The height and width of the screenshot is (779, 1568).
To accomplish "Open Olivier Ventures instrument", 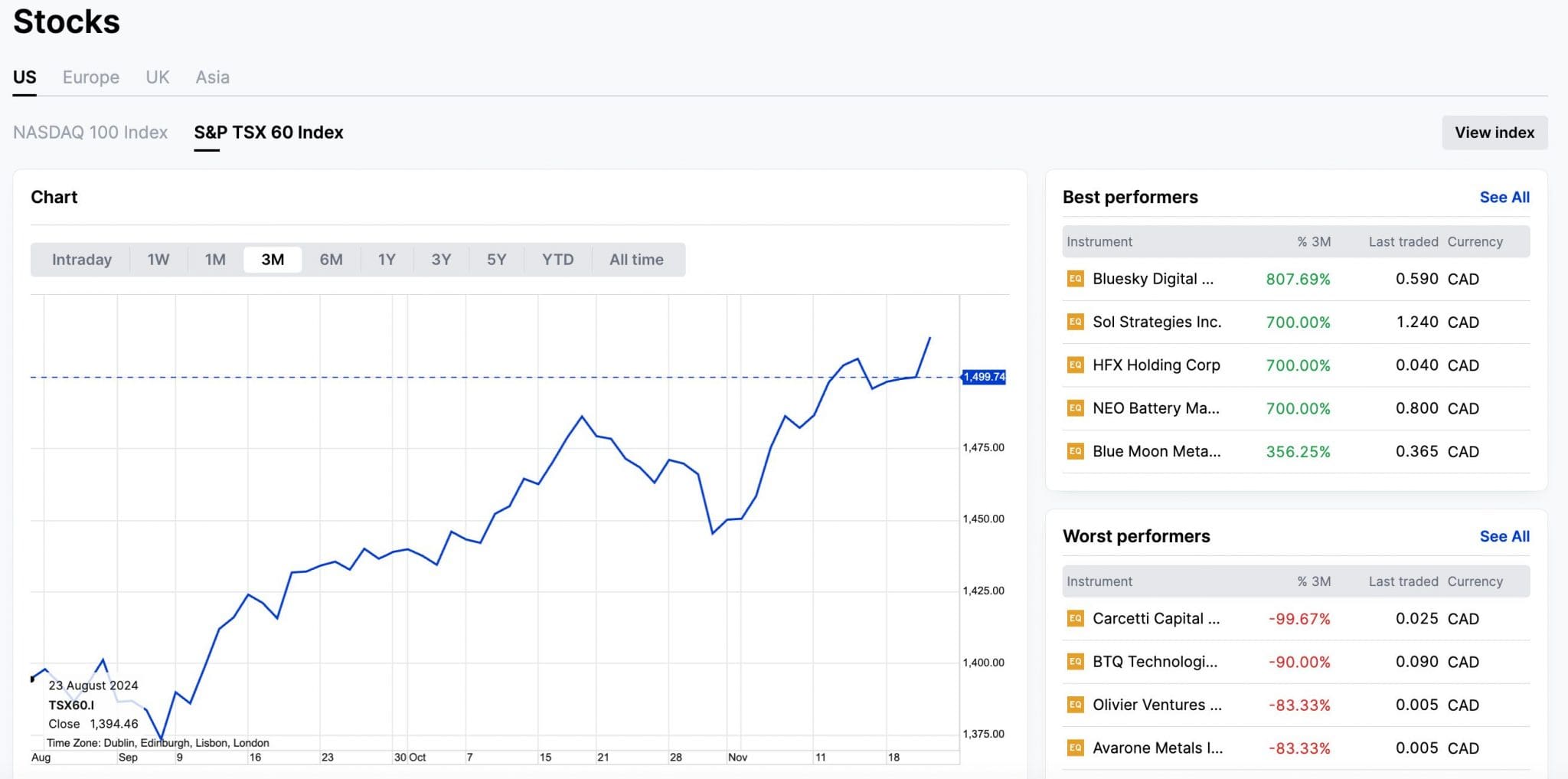I will point(1296,705).
